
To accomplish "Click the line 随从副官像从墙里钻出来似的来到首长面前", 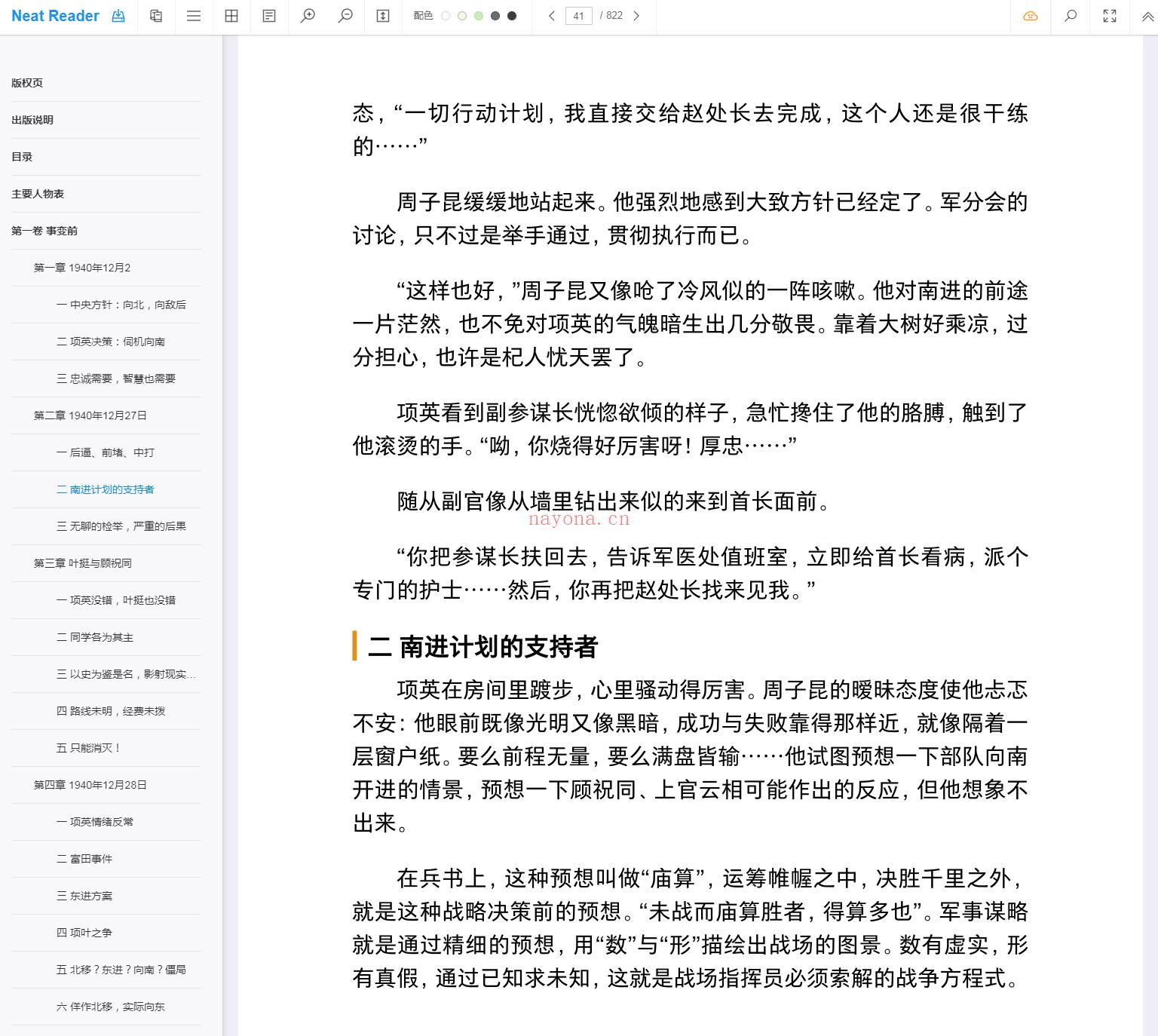I will pyautogui.click(x=614, y=501).
